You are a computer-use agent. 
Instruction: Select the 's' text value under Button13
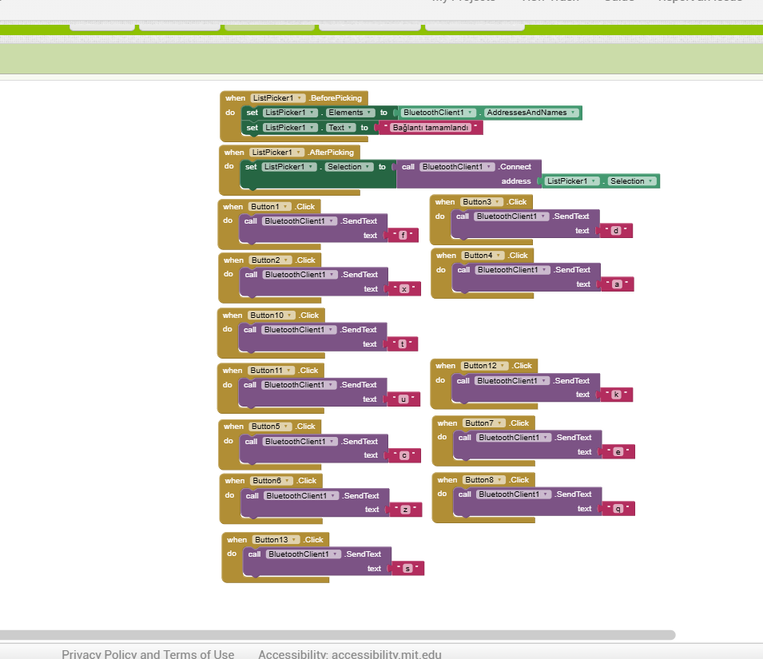[408, 568]
